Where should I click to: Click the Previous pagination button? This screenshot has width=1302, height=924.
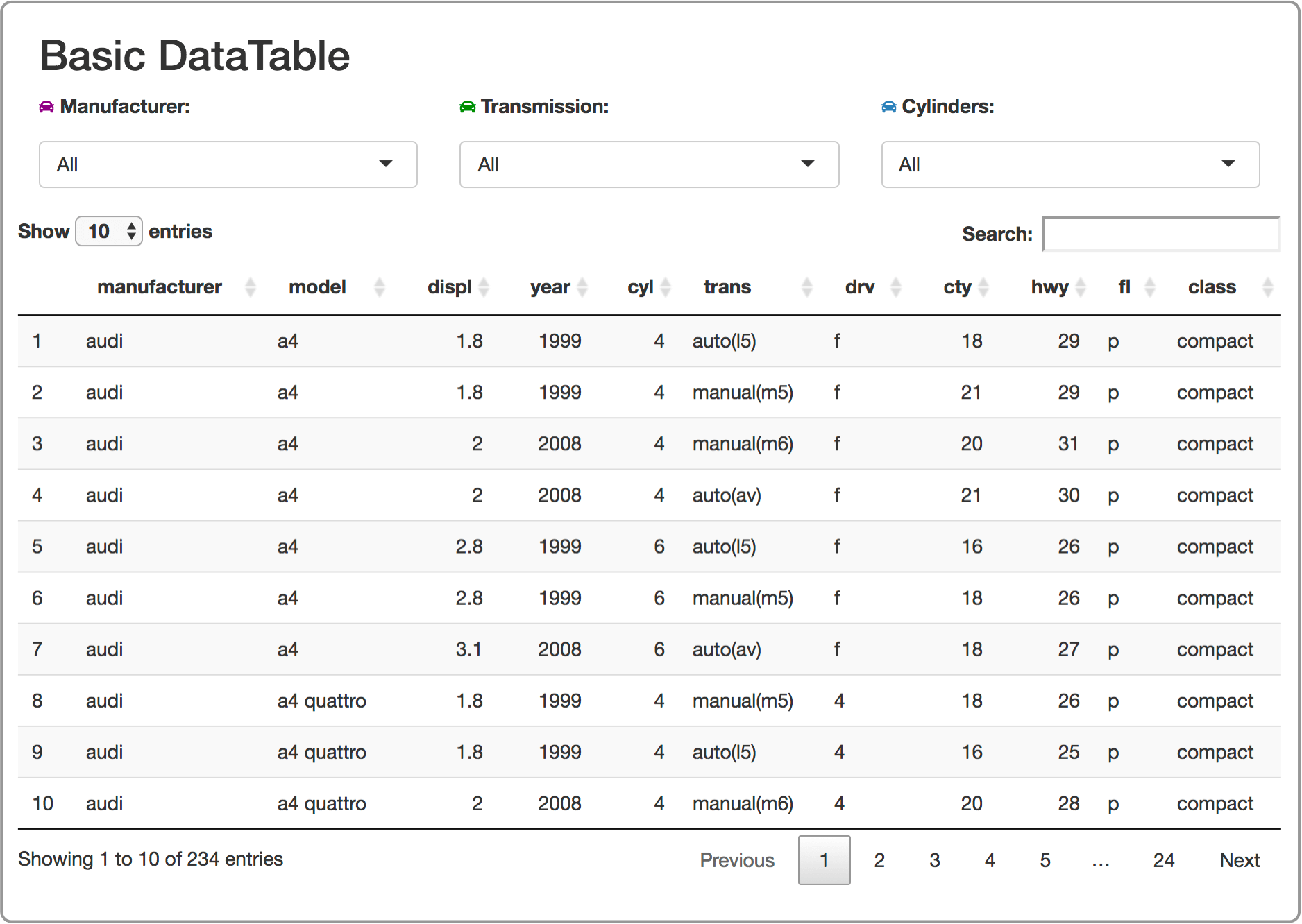[736, 860]
